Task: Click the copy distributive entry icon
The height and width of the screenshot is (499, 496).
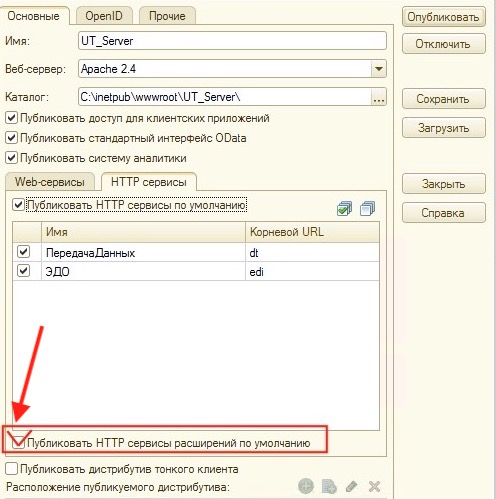Action: point(329,486)
